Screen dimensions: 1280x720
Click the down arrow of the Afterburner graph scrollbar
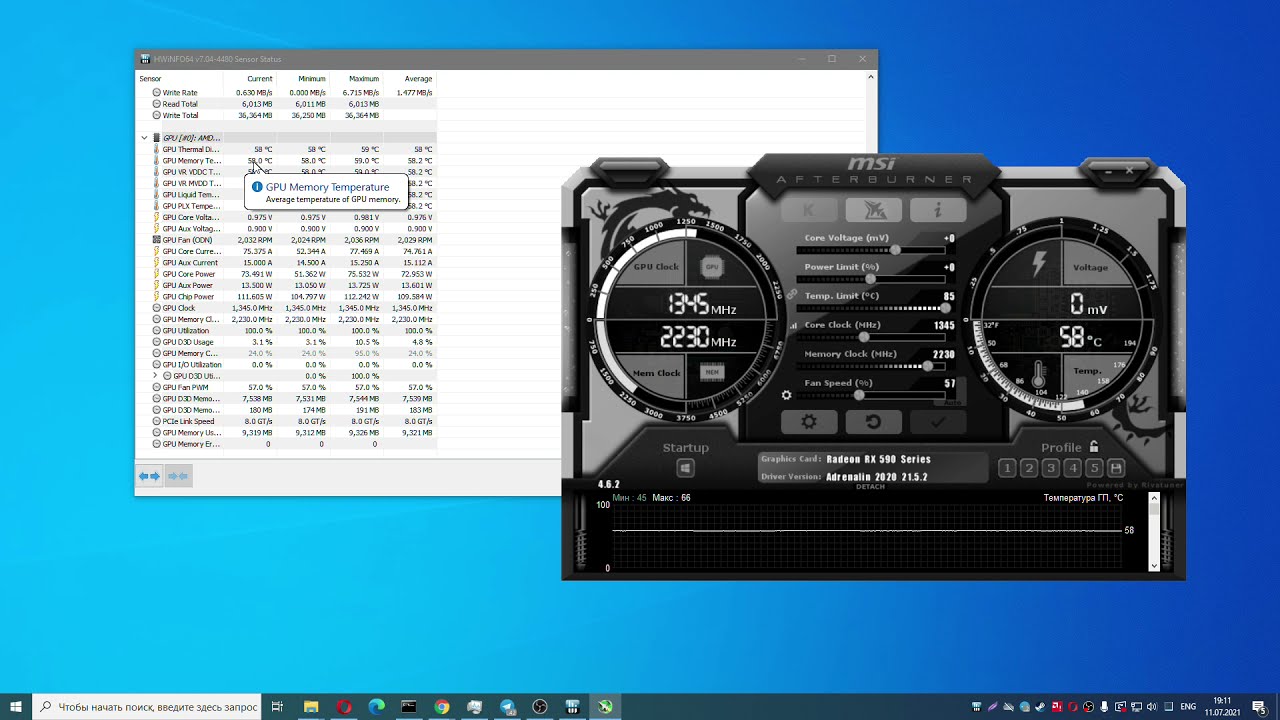(x=1154, y=566)
